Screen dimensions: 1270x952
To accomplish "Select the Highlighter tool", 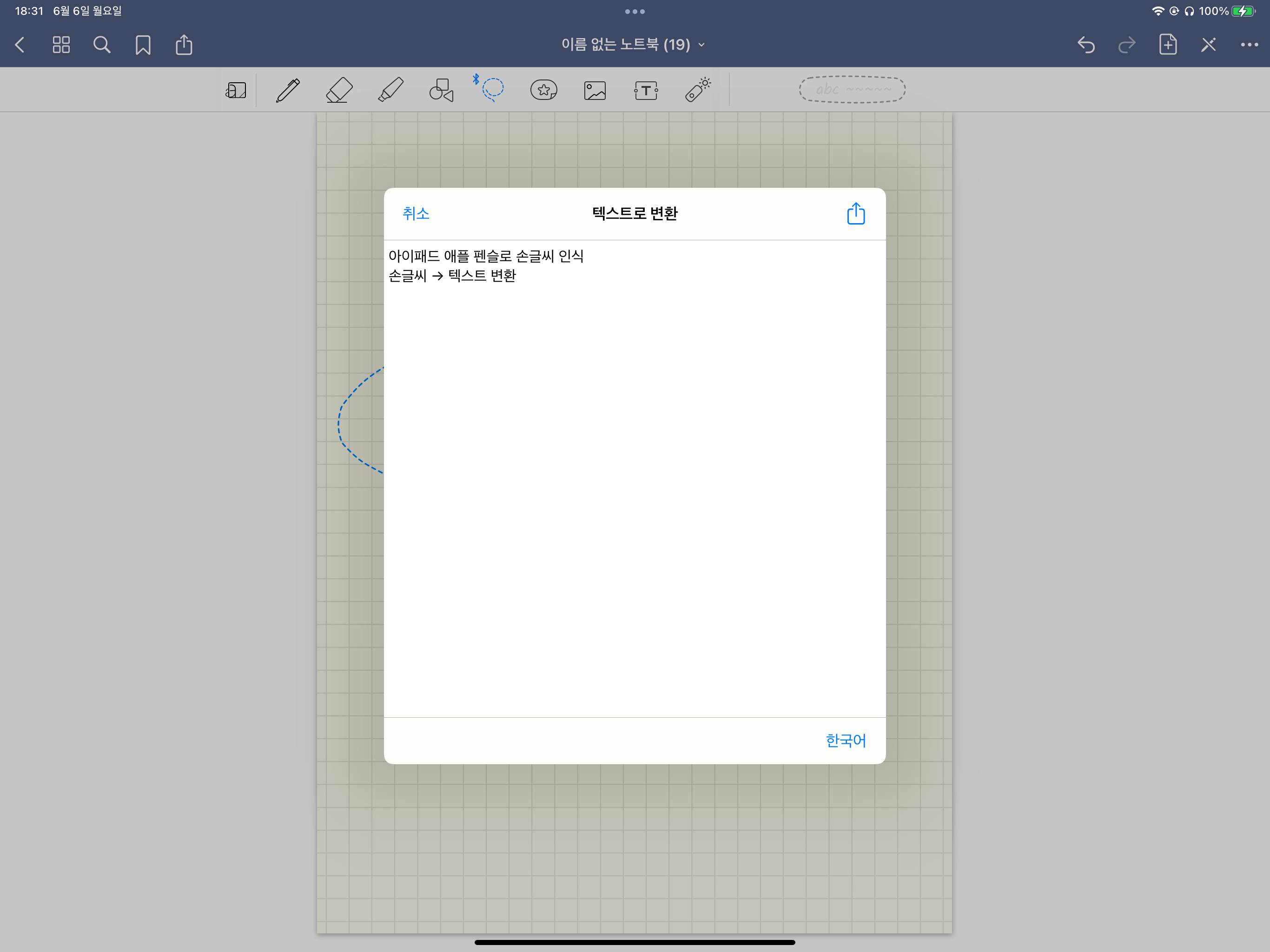I will pyautogui.click(x=390, y=90).
